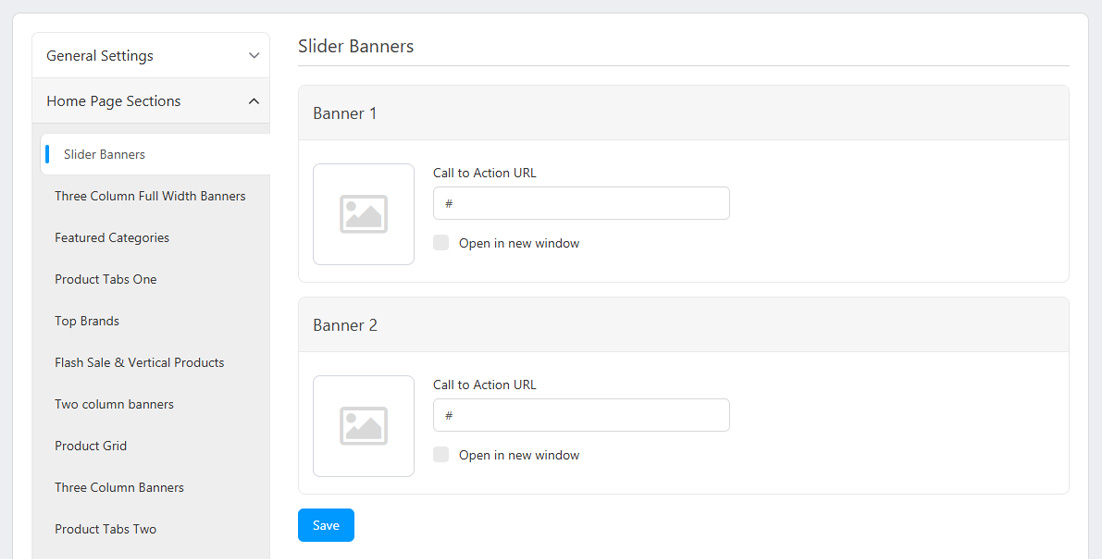Image resolution: width=1102 pixels, height=559 pixels.
Task: Click Banner 1 image placeholder icon
Action: 363,214
